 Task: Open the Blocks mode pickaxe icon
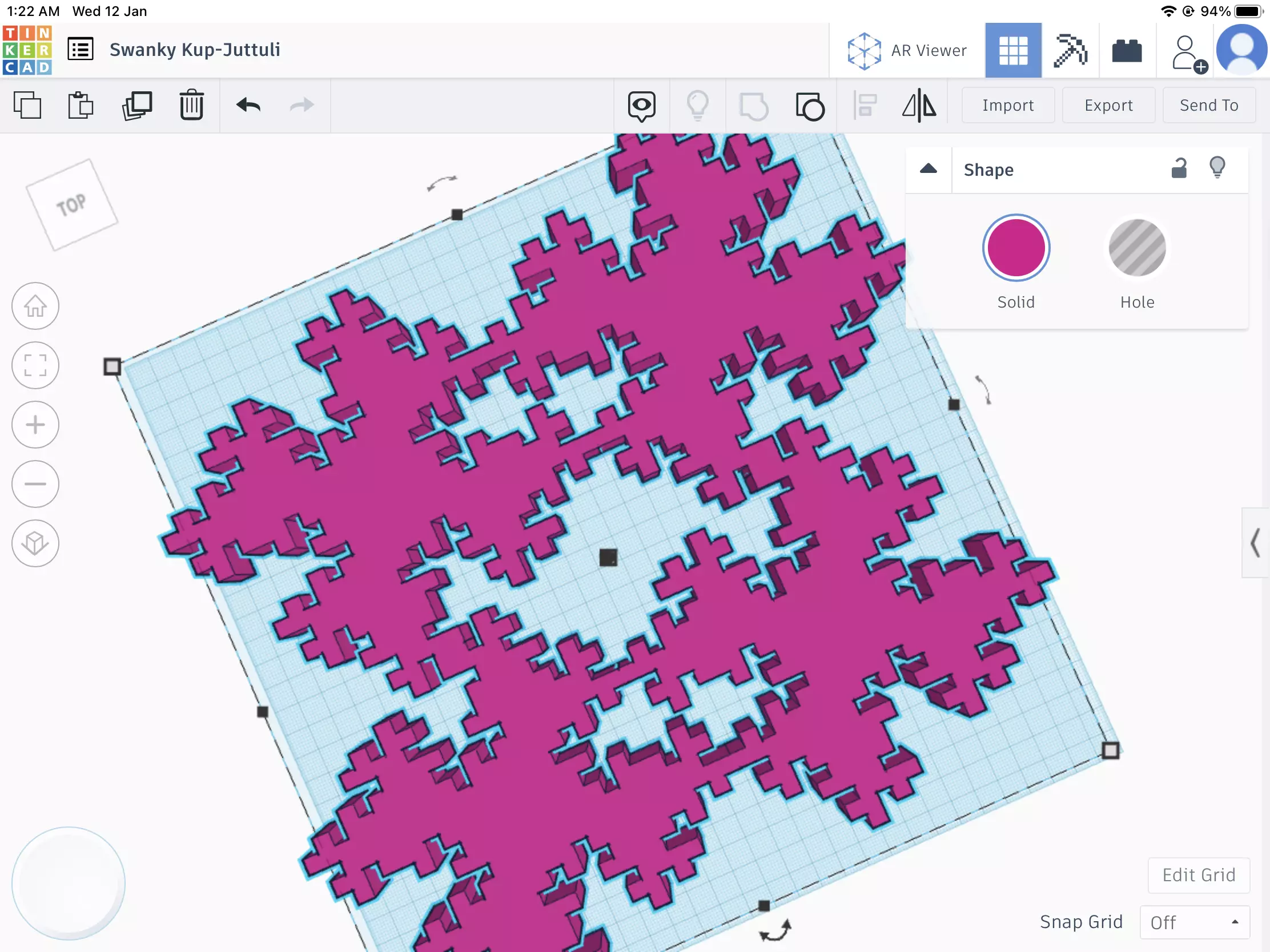click(x=1070, y=50)
